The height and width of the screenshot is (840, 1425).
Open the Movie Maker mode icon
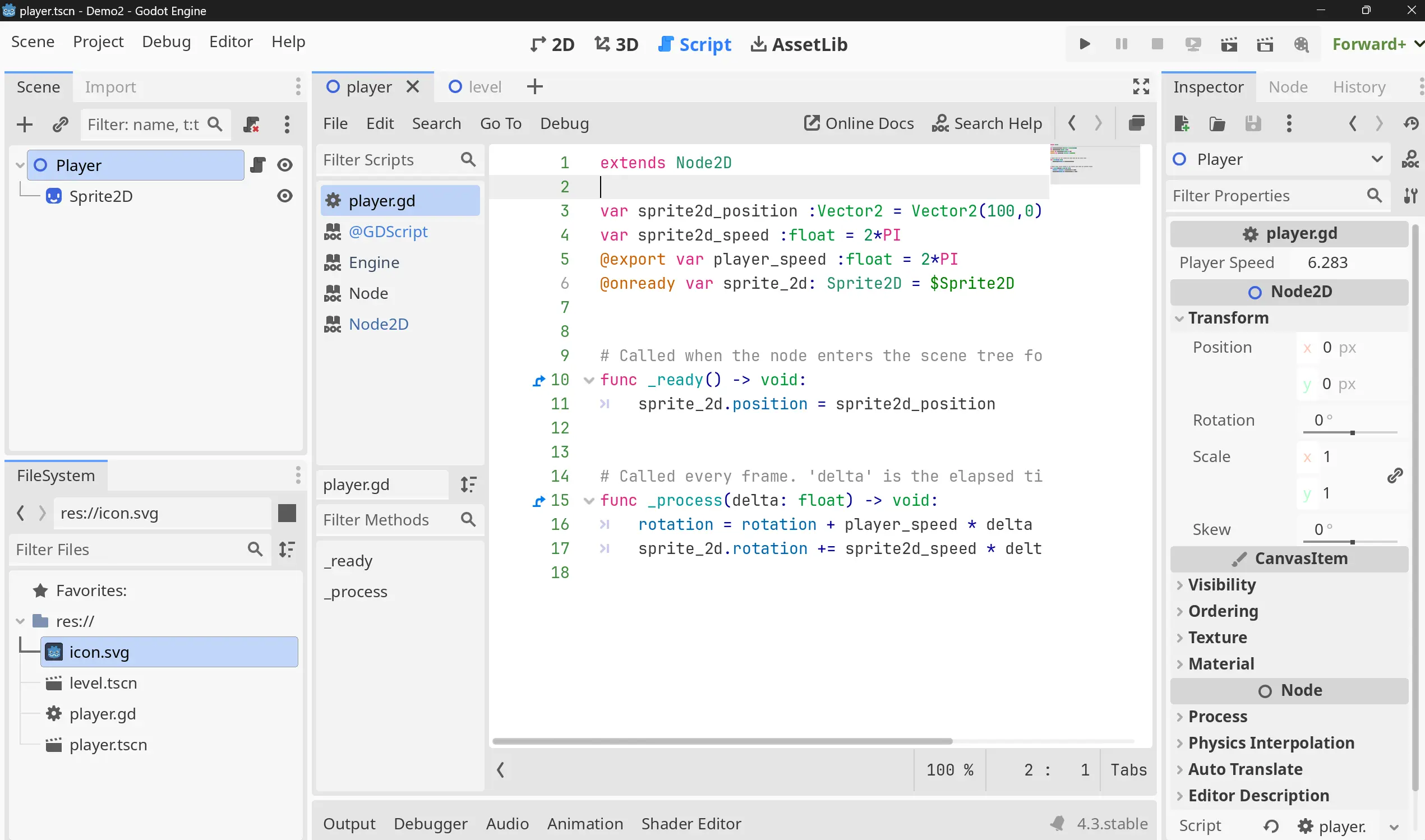[x=1301, y=44]
